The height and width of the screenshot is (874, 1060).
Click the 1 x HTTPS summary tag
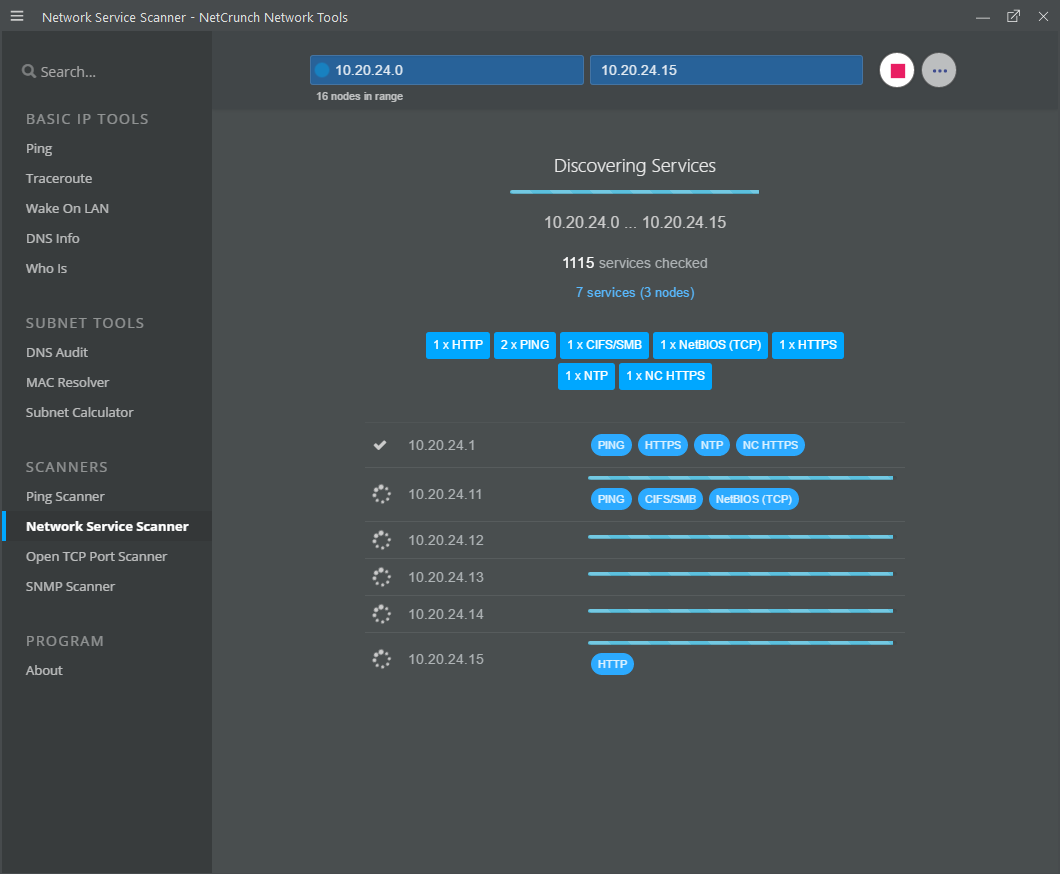[808, 345]
